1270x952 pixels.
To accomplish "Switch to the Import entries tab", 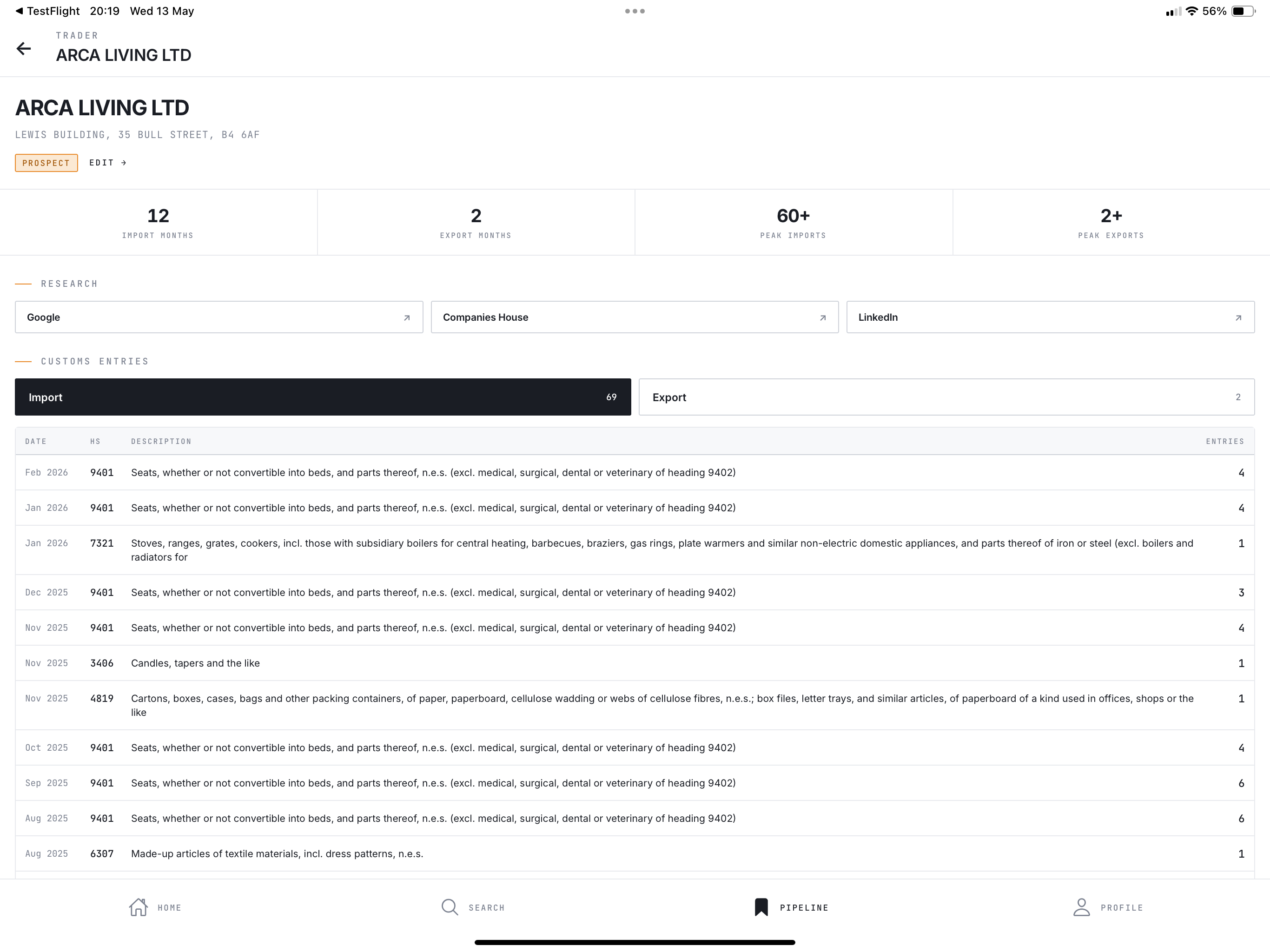I will 323,397.
